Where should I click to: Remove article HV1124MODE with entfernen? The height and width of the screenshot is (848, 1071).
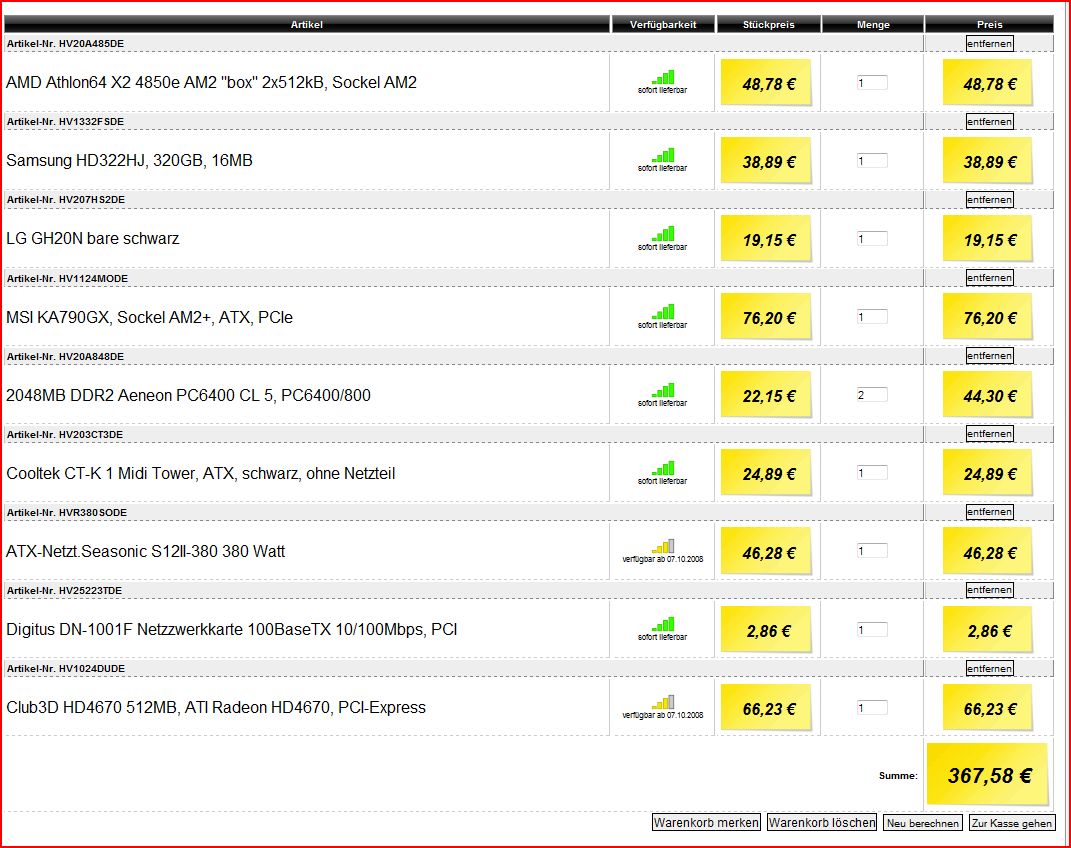click(989, 278)
